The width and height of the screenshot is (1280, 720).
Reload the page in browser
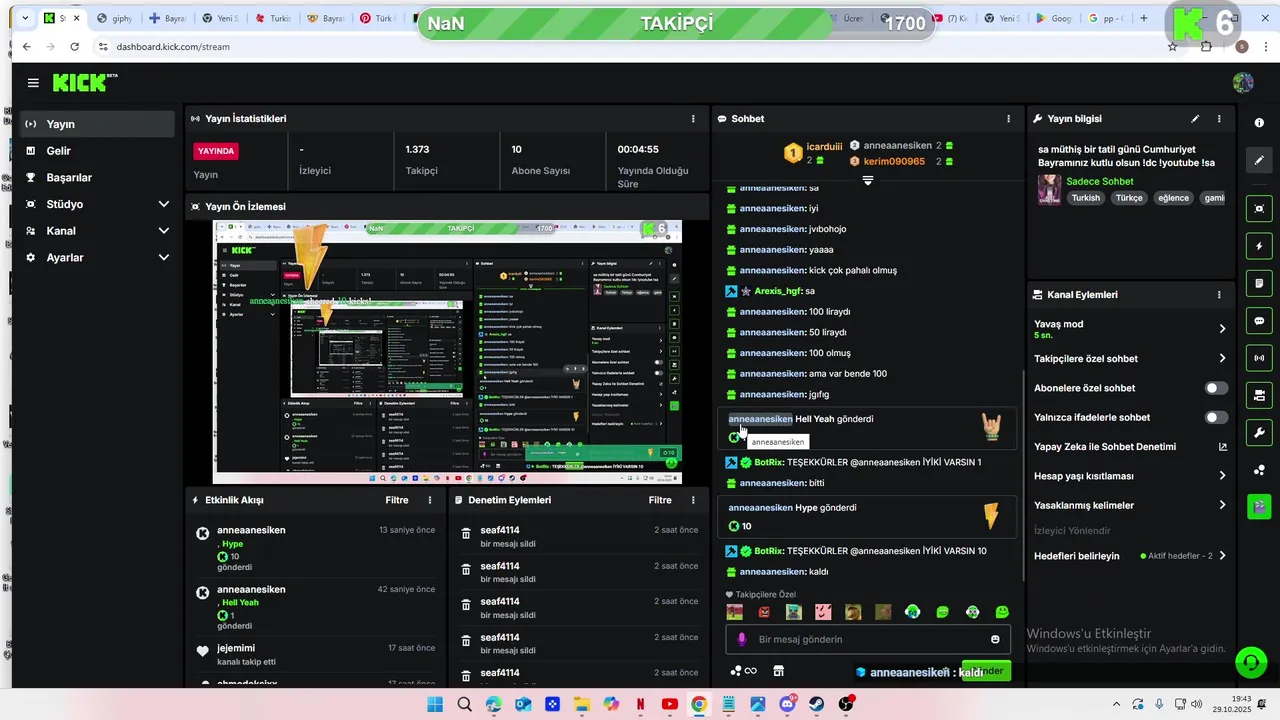74,47
